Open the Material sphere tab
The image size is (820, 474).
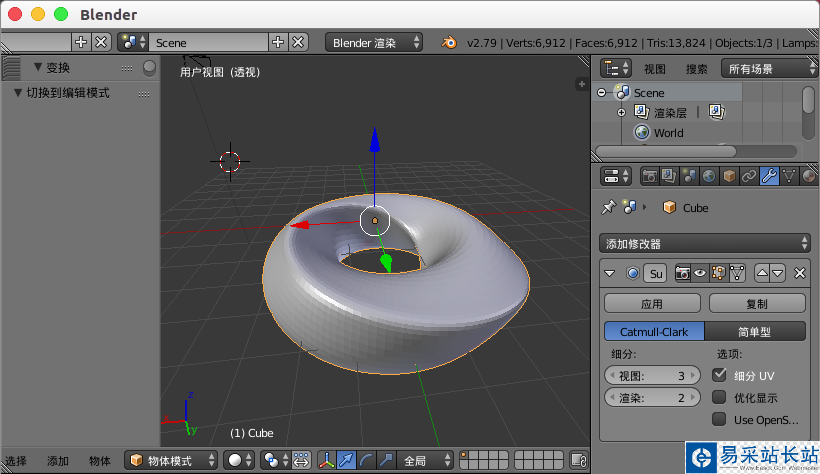point(808,176)
